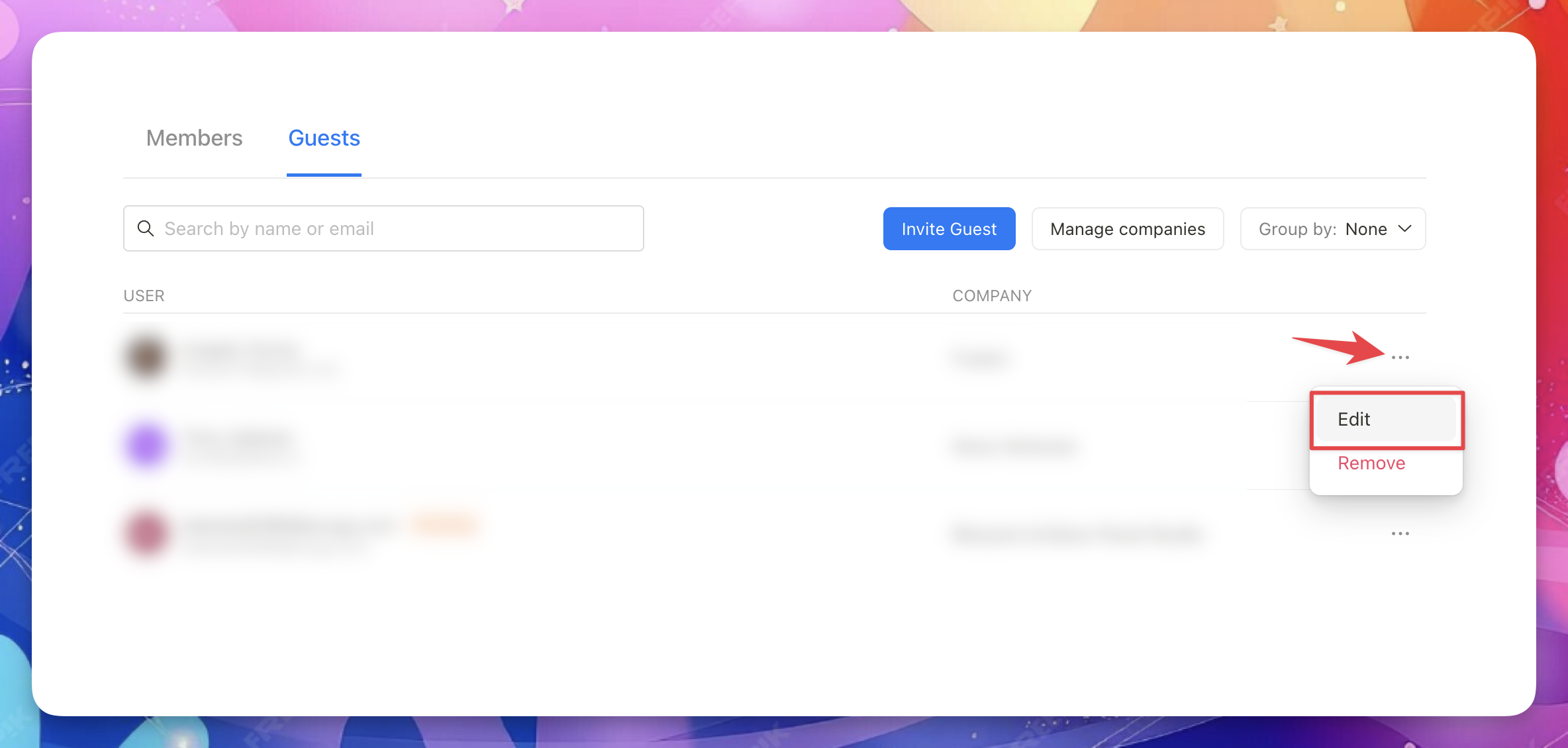The image size is (1568, 748).
Task: Choose Remove from the context menu
Action: (1371, 463)
